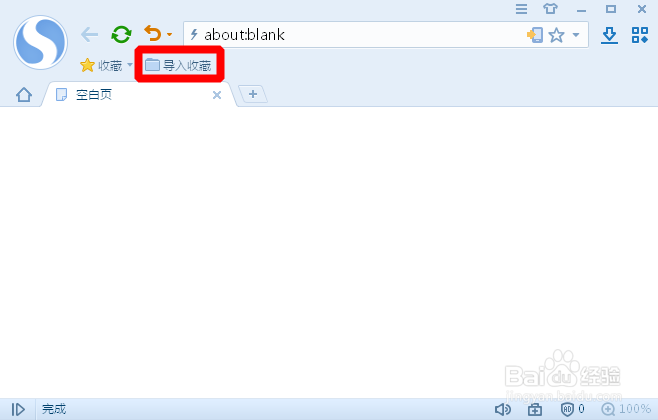The height and width of the screenshot is (420, 658).
Task: Bookmark page with the star outline icon
Action: [556, 35]
